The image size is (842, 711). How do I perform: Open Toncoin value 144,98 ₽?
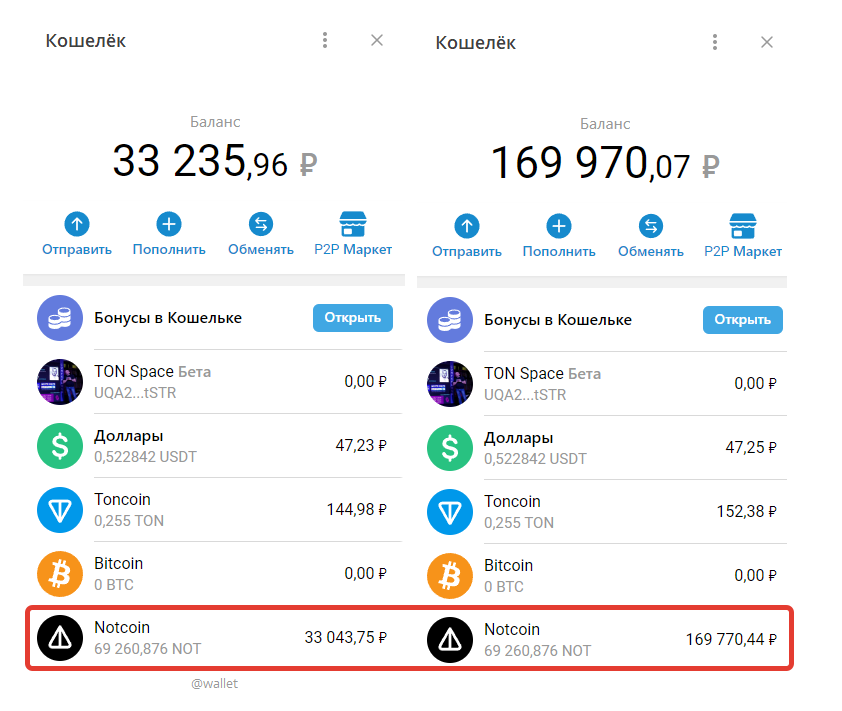pyautogui.click(x=357, y=509)
